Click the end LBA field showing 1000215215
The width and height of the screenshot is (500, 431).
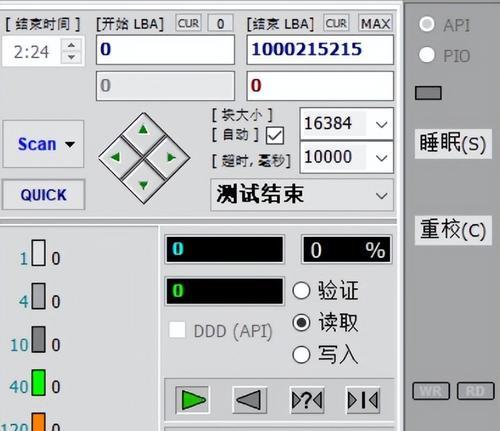tap(320, 50)
